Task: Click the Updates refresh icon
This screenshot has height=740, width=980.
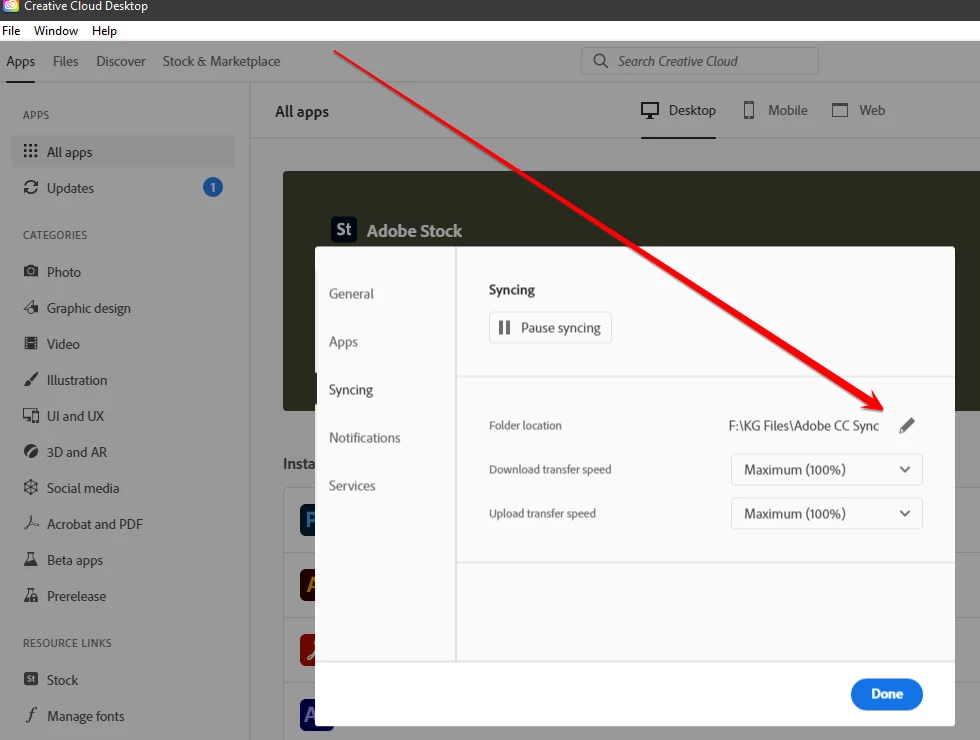Action: tap(31, 188)
